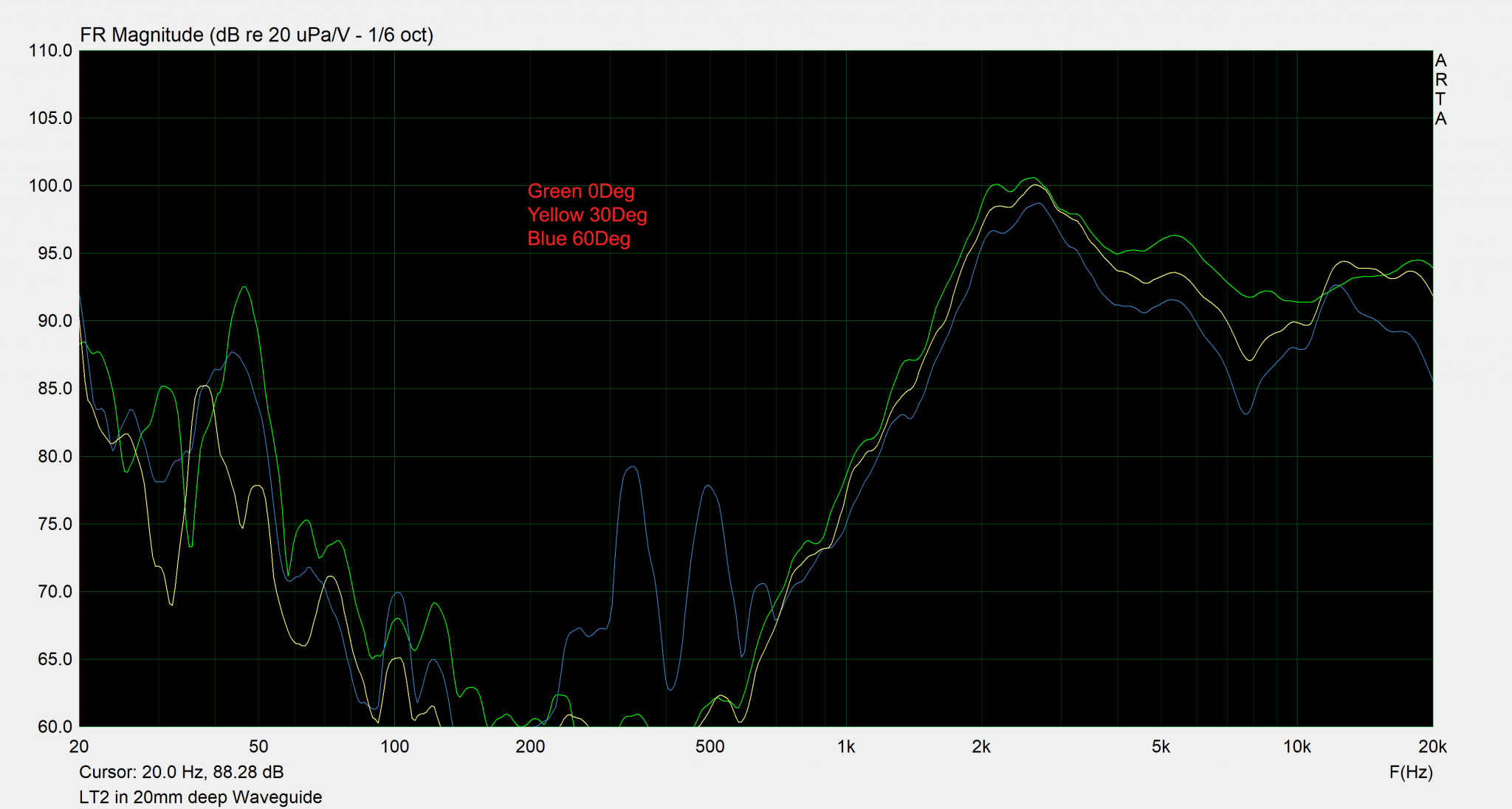Viewport: 1512px width, 809px height.
Task: Click the 110.0 y-axis value
Action: [50, 51]
